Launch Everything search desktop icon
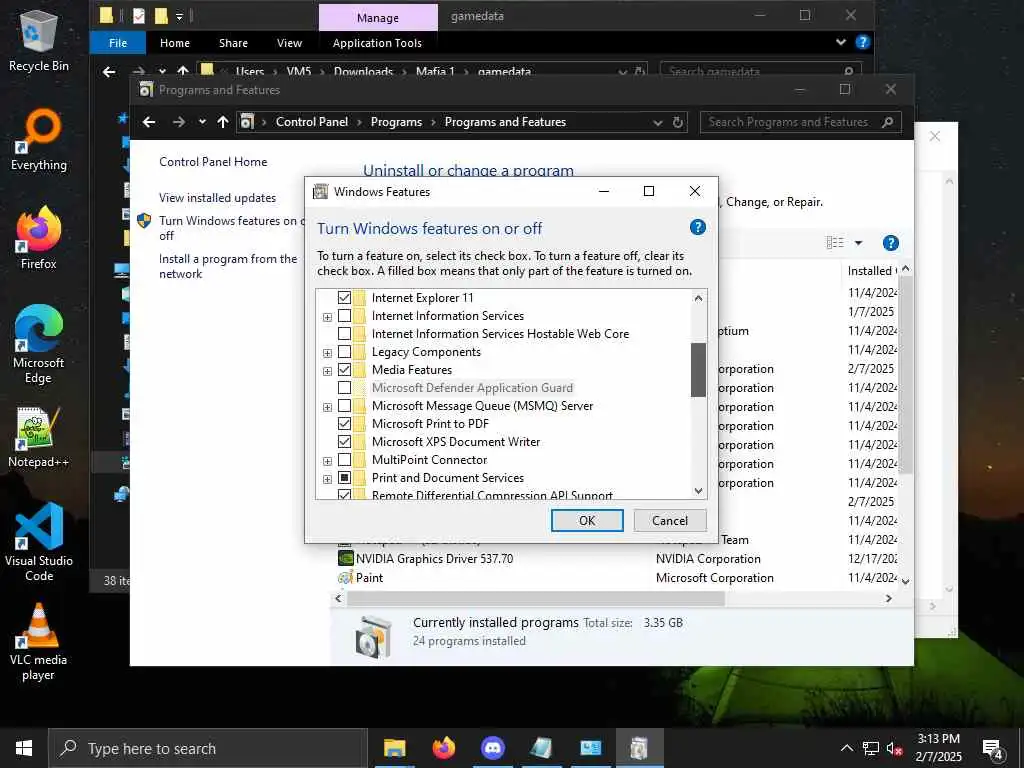 39,140
